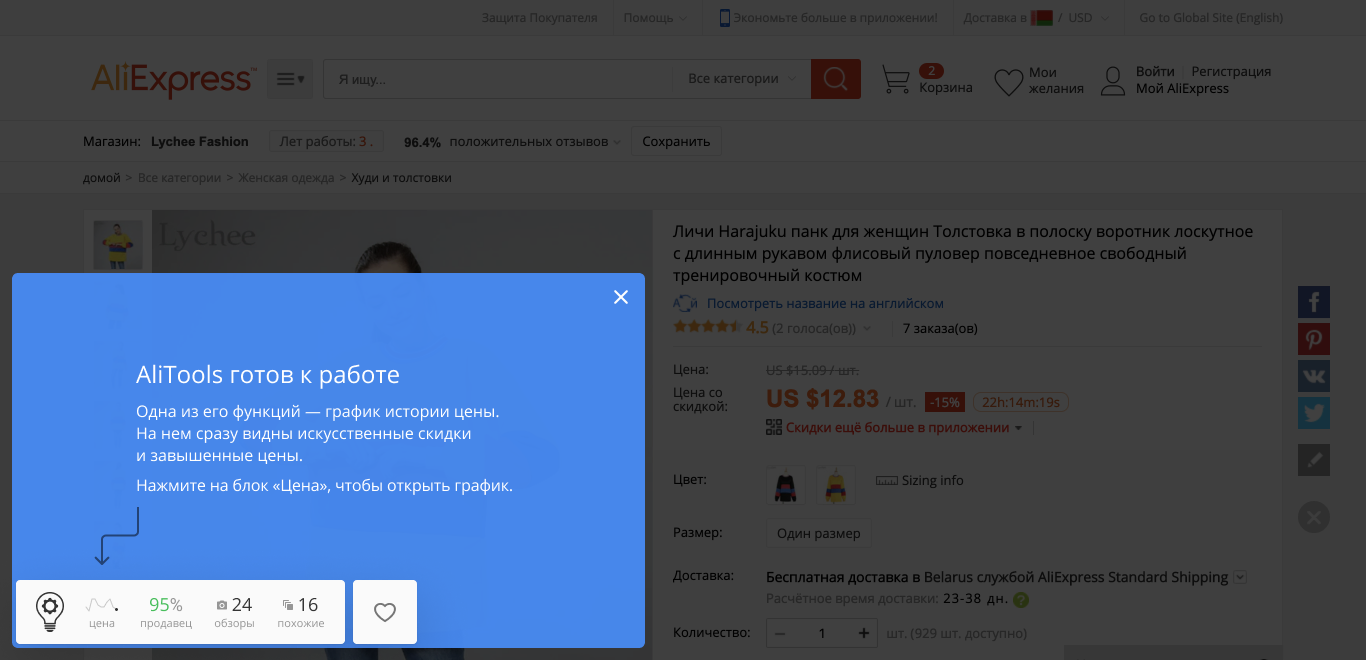
Task: Open the shopping cart Корзина
Action: pyautogui.click(x=926, y=80)
